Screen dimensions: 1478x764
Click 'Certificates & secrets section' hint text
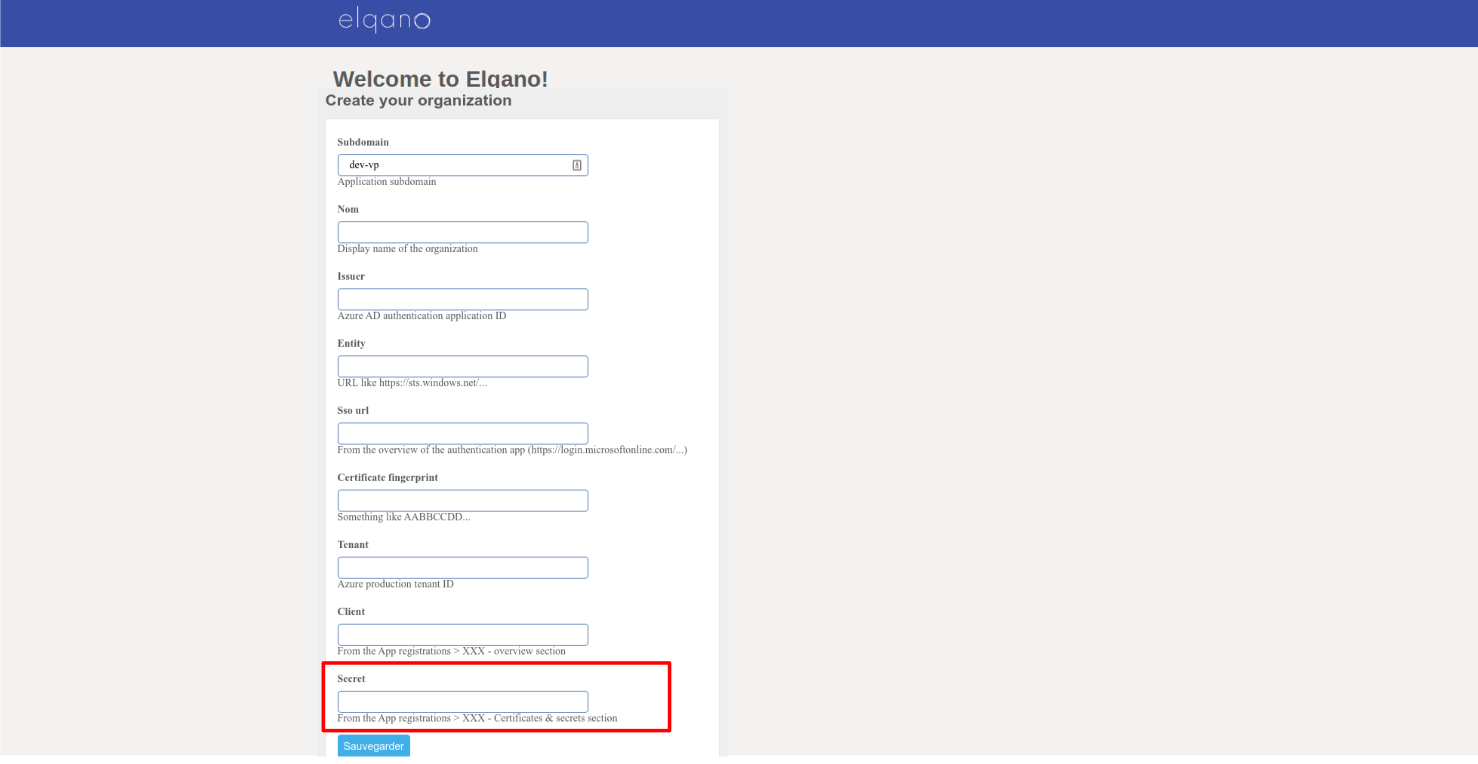click(x=478, y=718)
